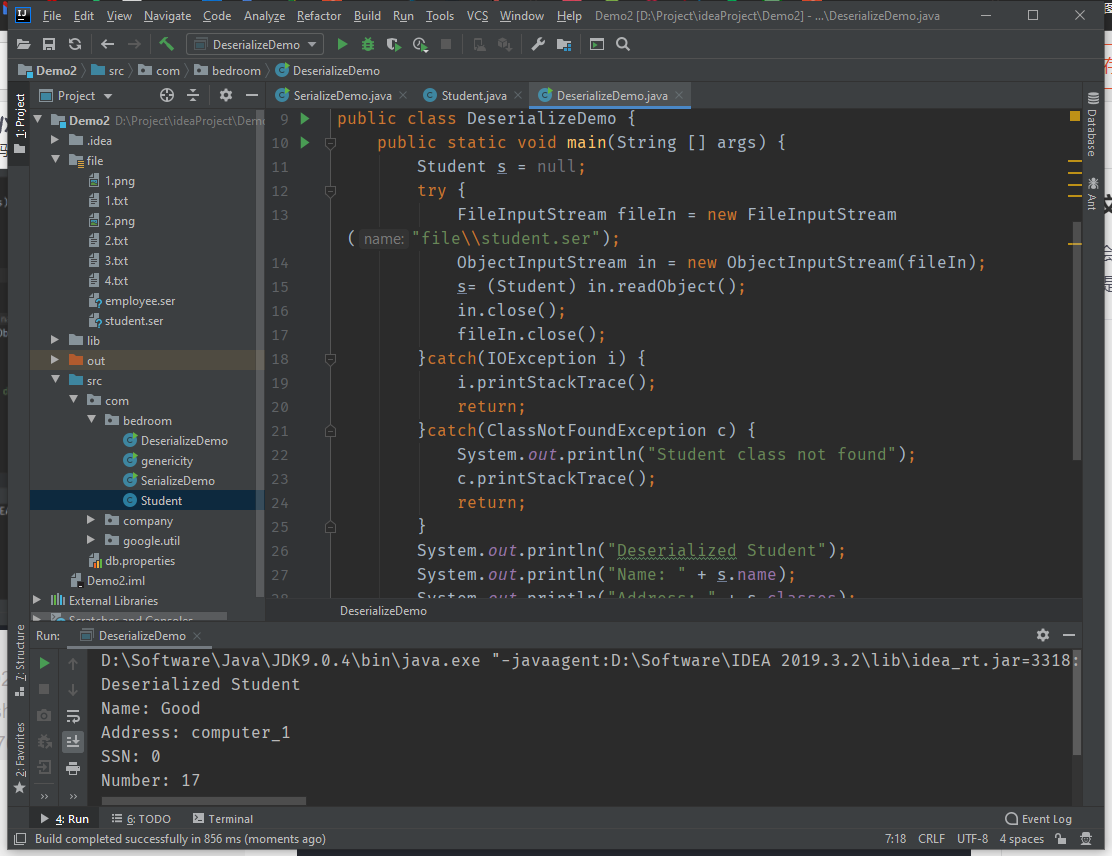Click the UTF-8 encoding selector
Screen dimensions: 1112x856
(972, 839)
